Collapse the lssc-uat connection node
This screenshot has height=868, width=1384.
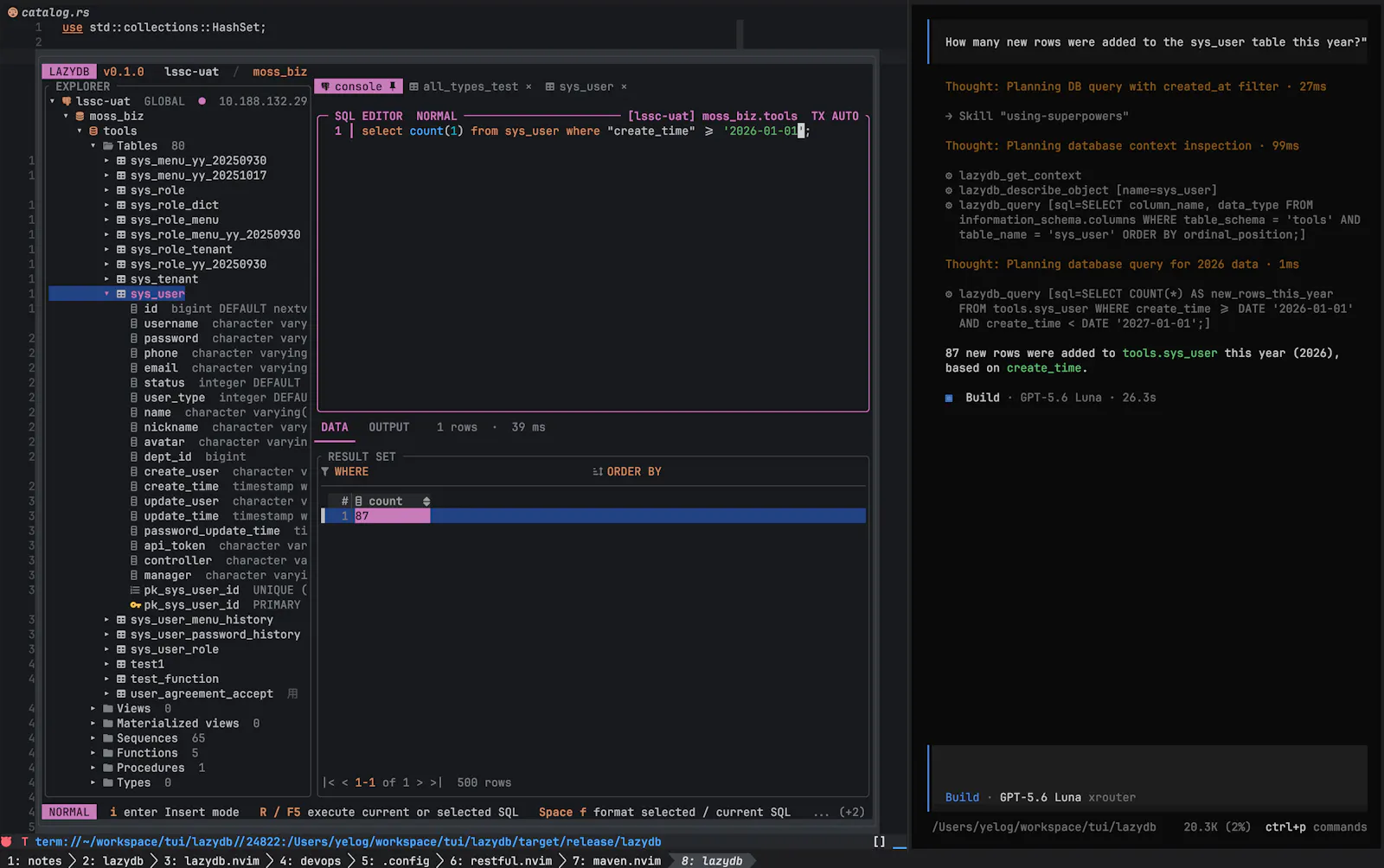(x=53, y=101)
